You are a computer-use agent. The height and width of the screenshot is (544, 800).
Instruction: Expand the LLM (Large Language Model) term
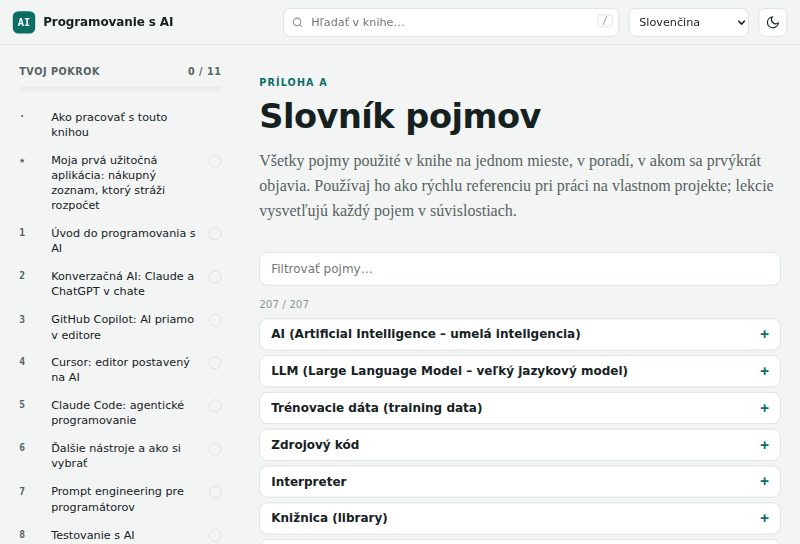[519, 371]
